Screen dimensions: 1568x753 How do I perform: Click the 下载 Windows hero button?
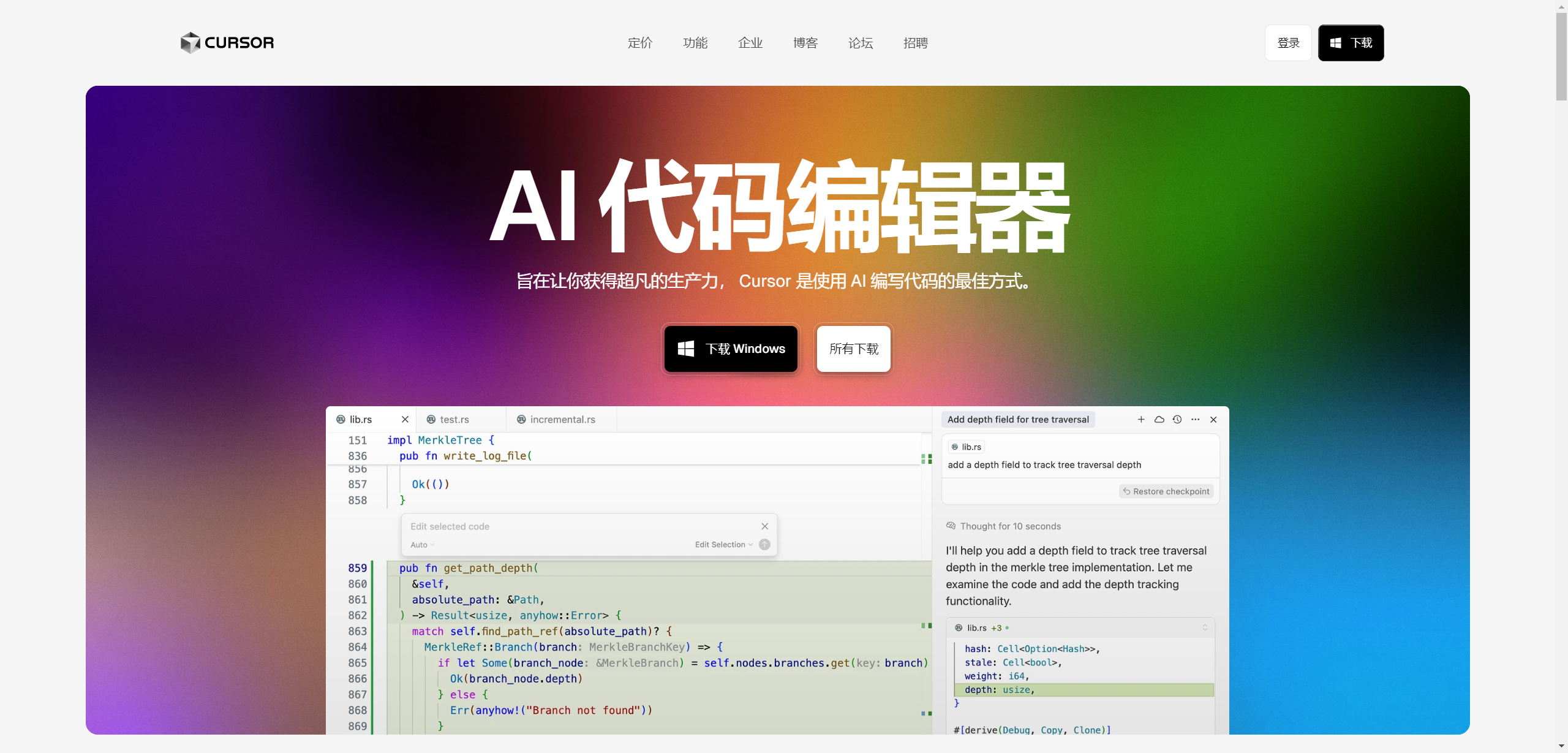coord(731,349)
